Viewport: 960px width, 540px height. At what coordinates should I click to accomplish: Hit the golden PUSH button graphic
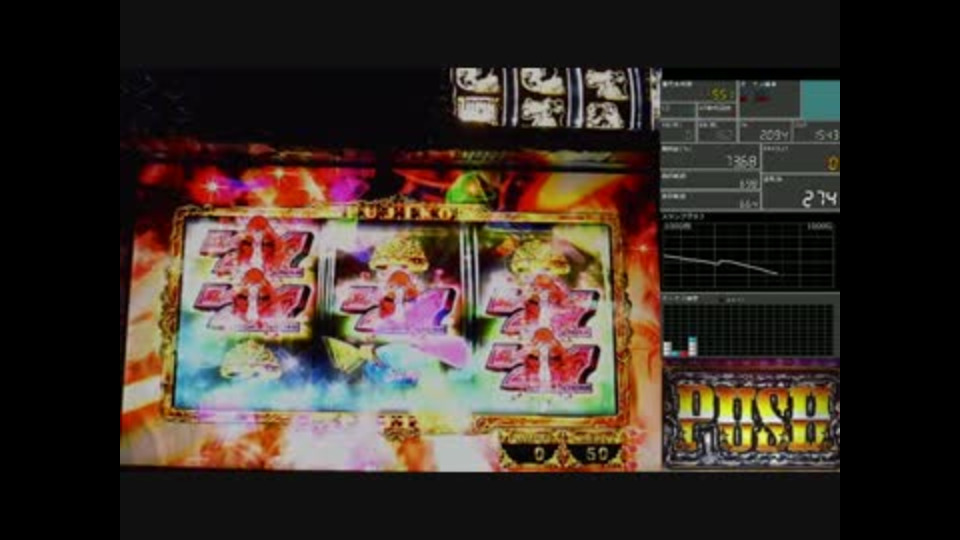tap(752, 417)
